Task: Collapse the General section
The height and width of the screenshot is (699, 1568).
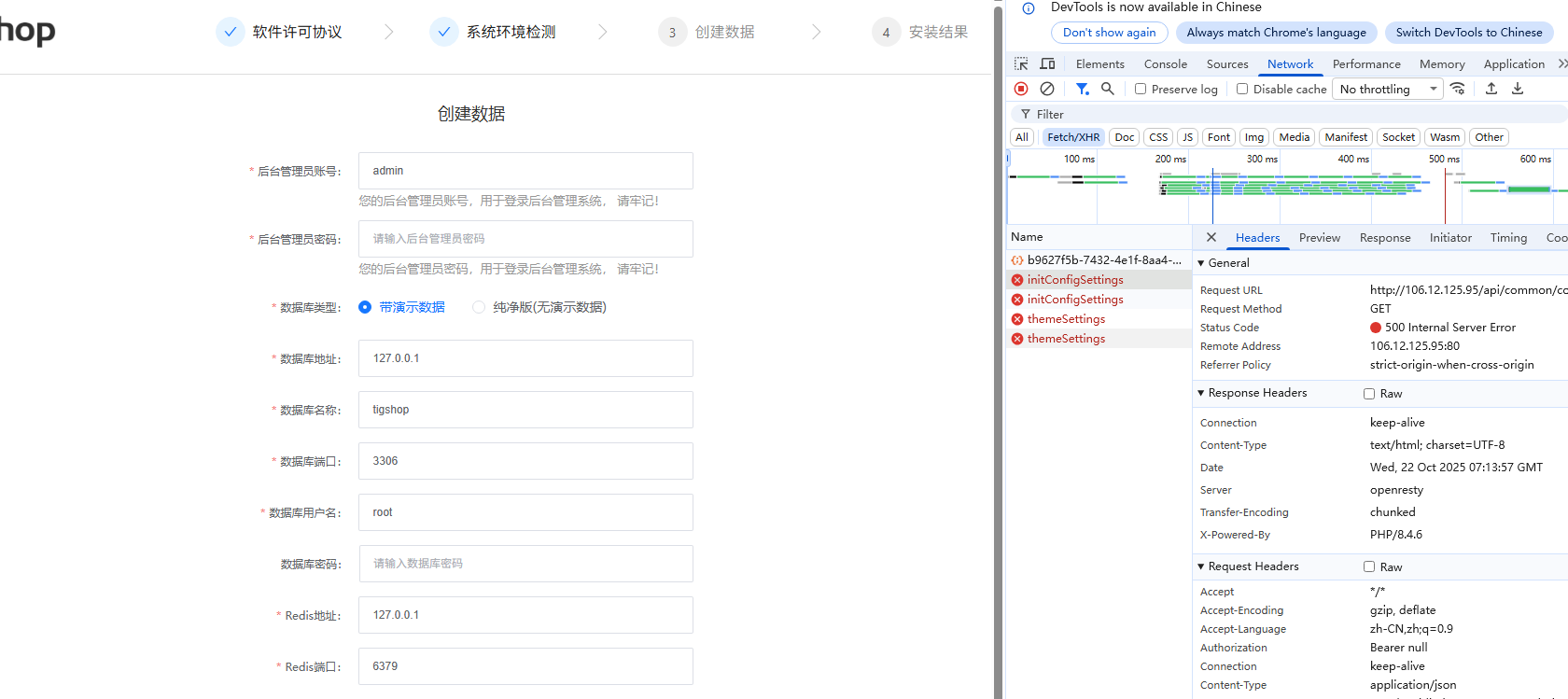Action: pos(1201,263)
